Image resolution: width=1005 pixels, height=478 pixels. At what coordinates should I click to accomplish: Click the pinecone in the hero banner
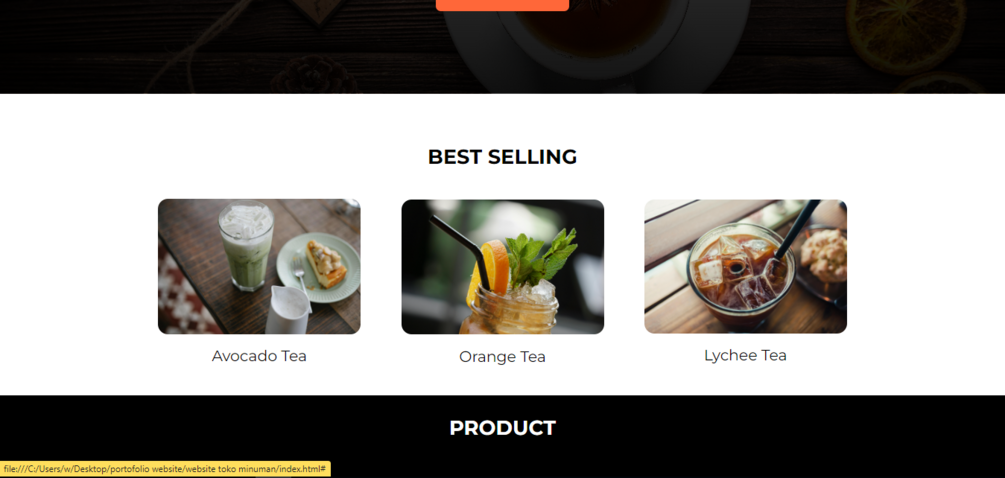click(313, 74)
